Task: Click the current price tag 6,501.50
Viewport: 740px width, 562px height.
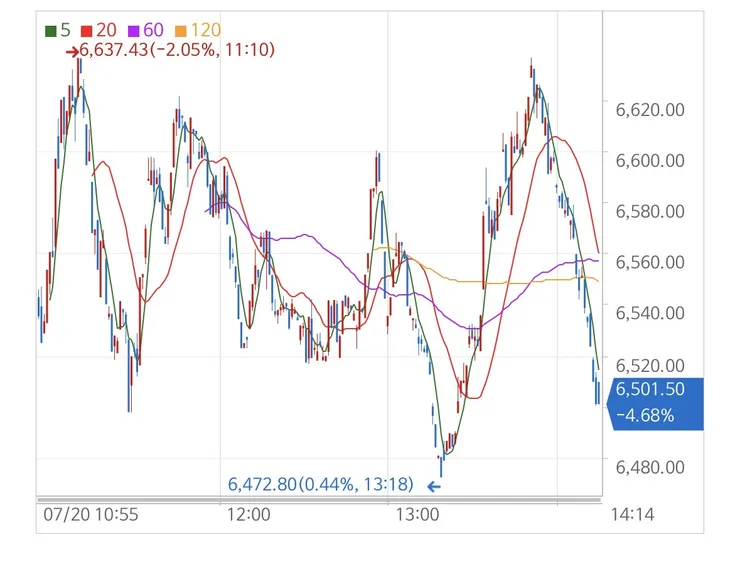Action: [650, 389]
